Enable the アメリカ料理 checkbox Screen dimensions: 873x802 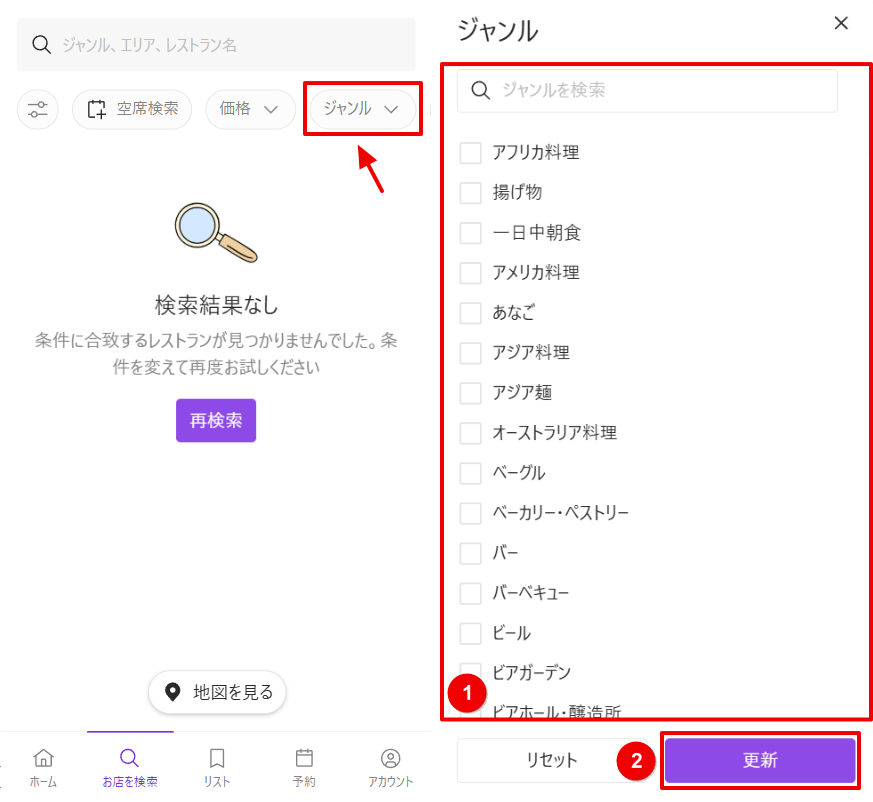point(470,273)
